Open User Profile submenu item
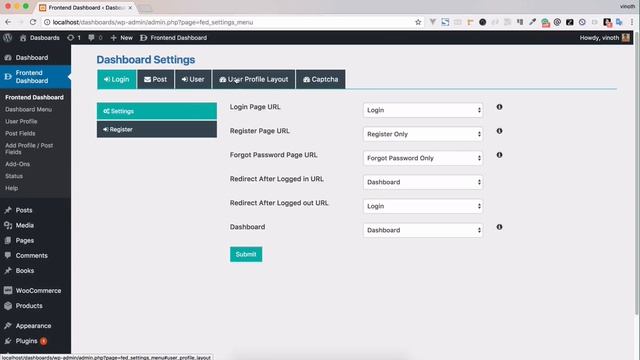This screenshot has width=640, height=360. [x=21, y=121]
